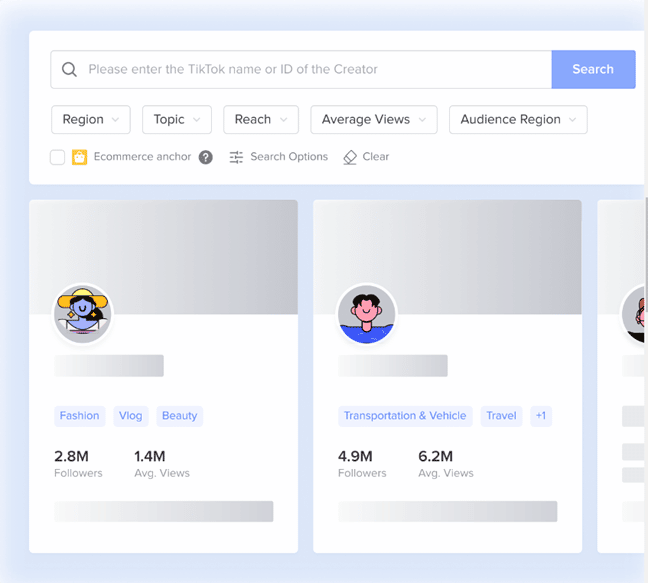The image size is (648, 583).
Task: Click the Ecommerce anchor label
Action: point(142,157)
